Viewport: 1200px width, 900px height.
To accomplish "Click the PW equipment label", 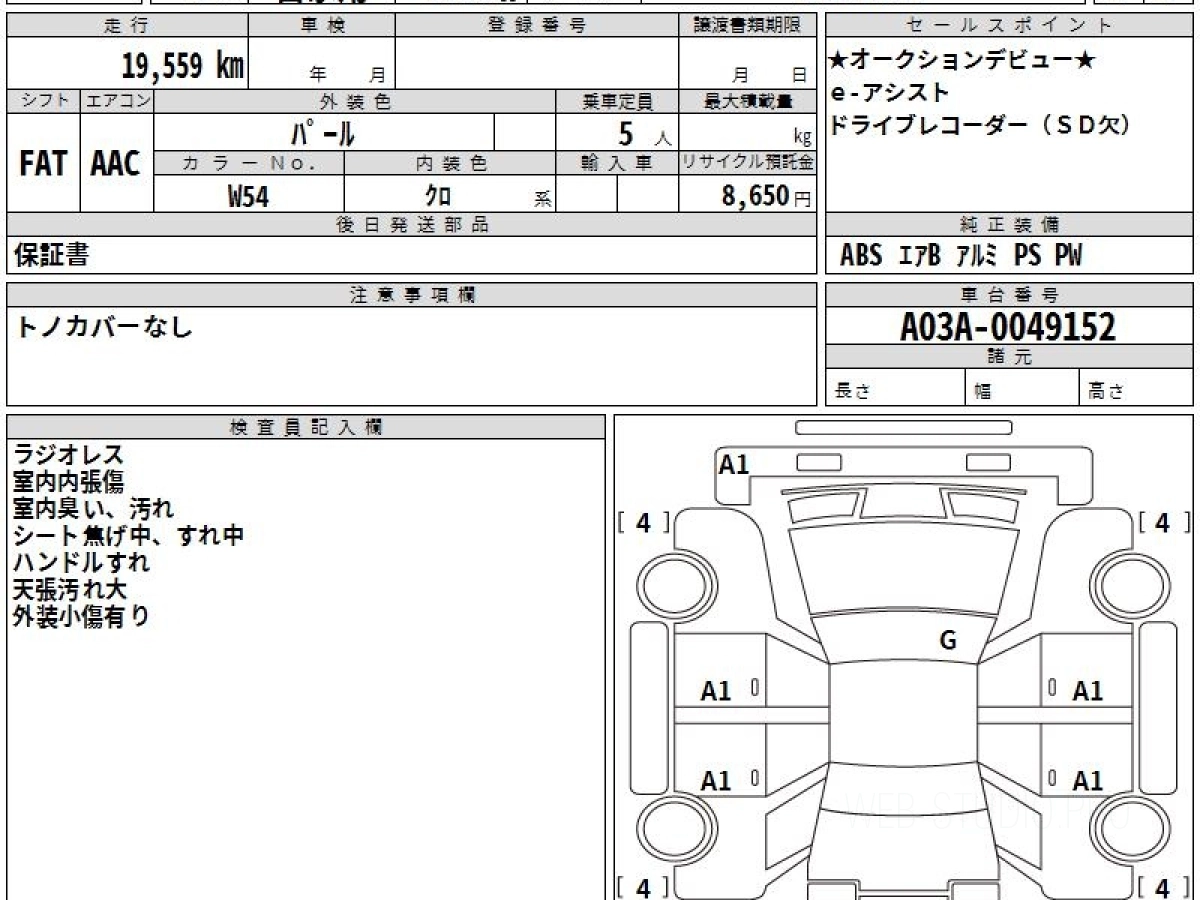I will click(x=1068, y=256).
